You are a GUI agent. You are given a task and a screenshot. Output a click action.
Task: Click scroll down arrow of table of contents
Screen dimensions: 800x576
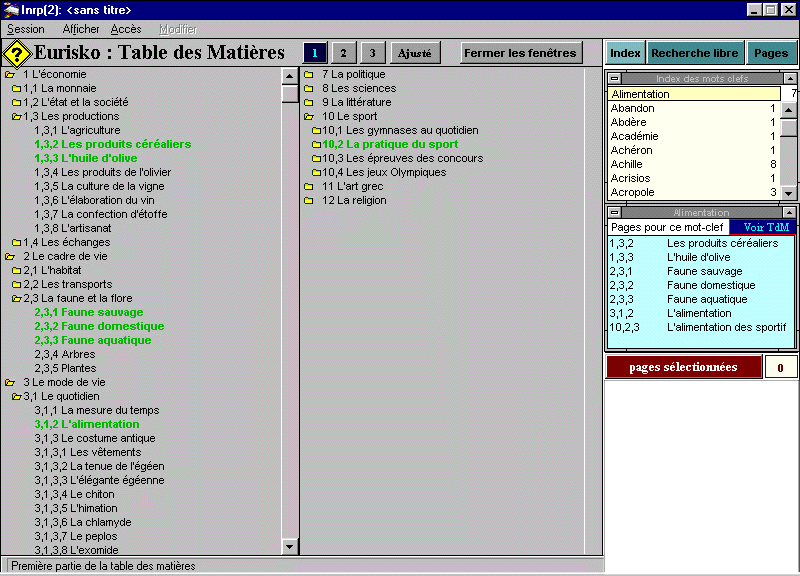[x=289, y=546]
